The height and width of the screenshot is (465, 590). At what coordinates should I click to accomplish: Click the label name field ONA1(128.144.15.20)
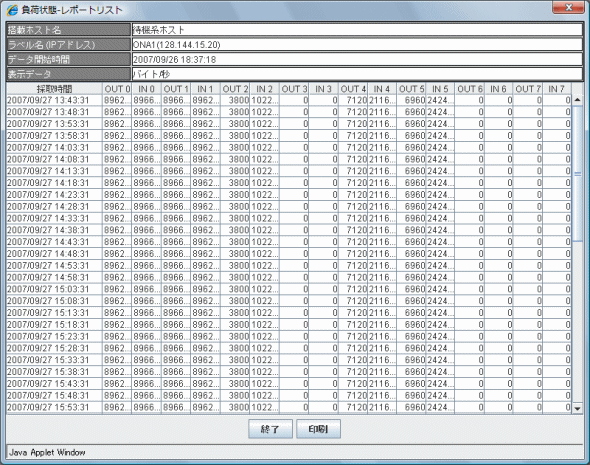click(x=357, y=44)
